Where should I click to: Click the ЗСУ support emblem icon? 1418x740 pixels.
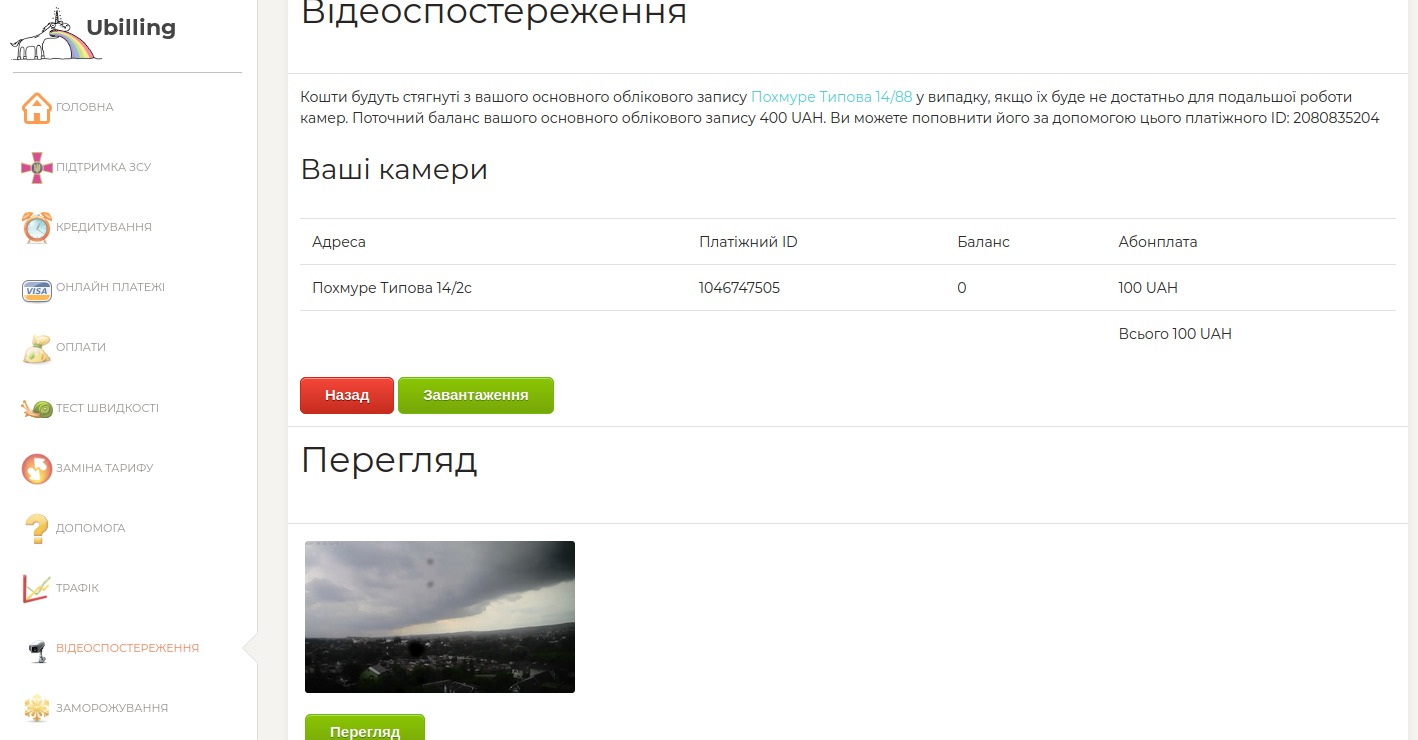[x=36, y=168]
